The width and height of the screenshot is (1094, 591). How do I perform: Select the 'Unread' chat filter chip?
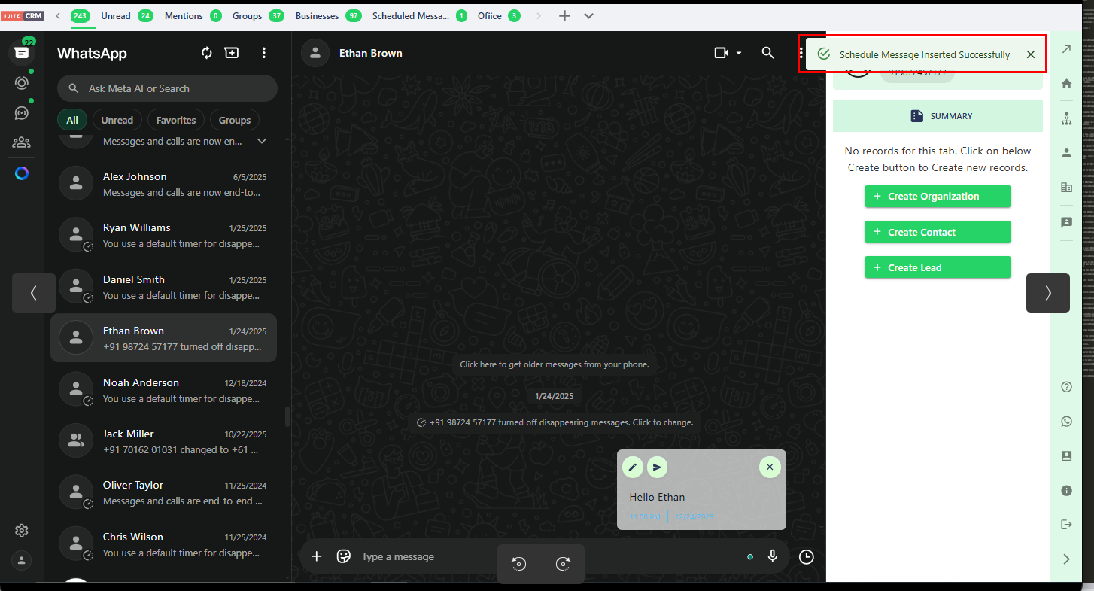tap(117, 121)
